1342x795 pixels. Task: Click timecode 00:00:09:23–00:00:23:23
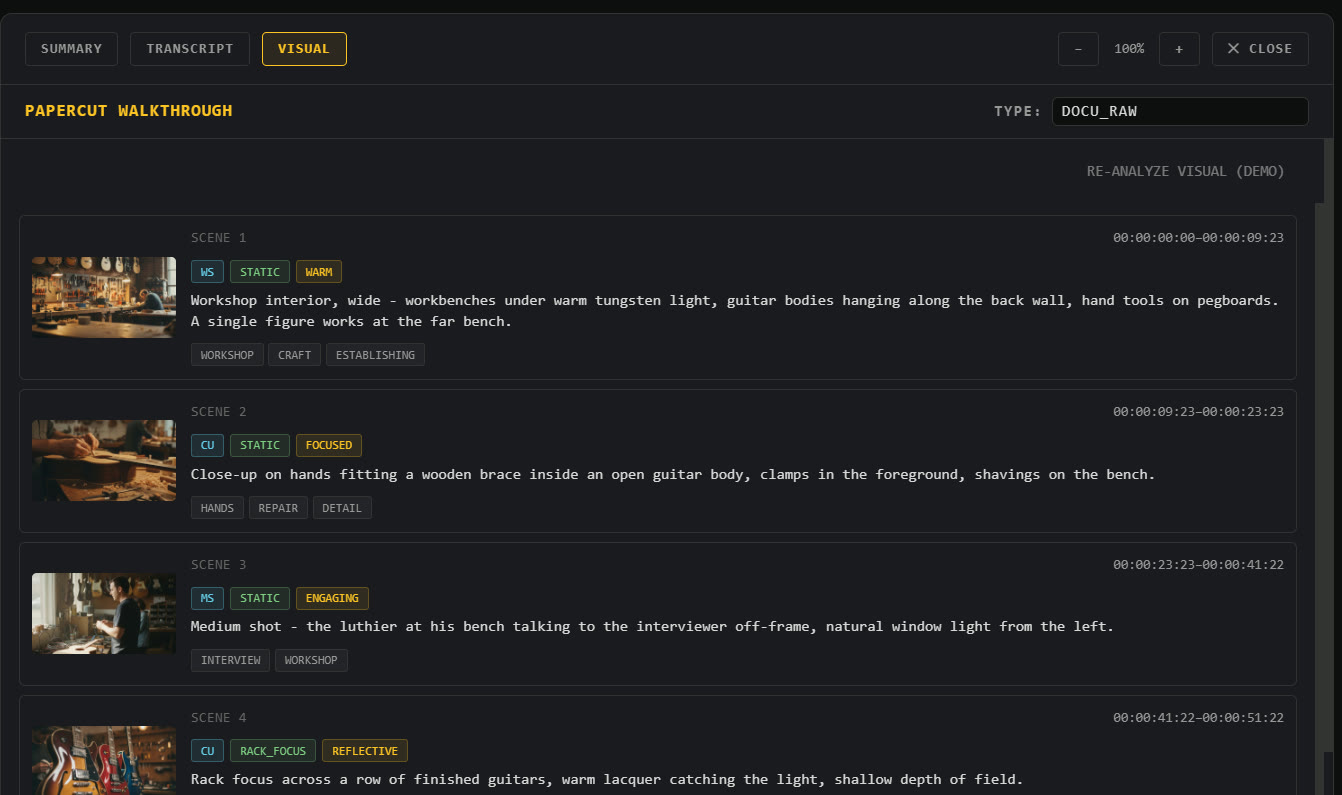tap(1198, 412)
